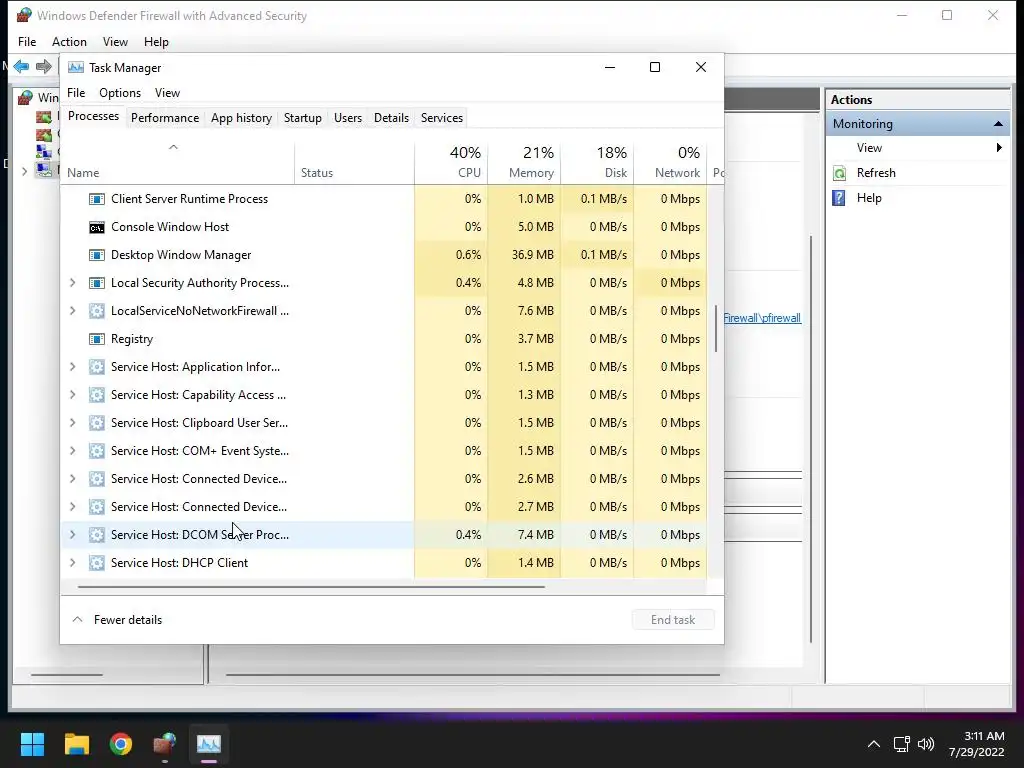Click the Client Server Runtime Process icon
Screen dimensions: 1024x768
pos(97,199)
